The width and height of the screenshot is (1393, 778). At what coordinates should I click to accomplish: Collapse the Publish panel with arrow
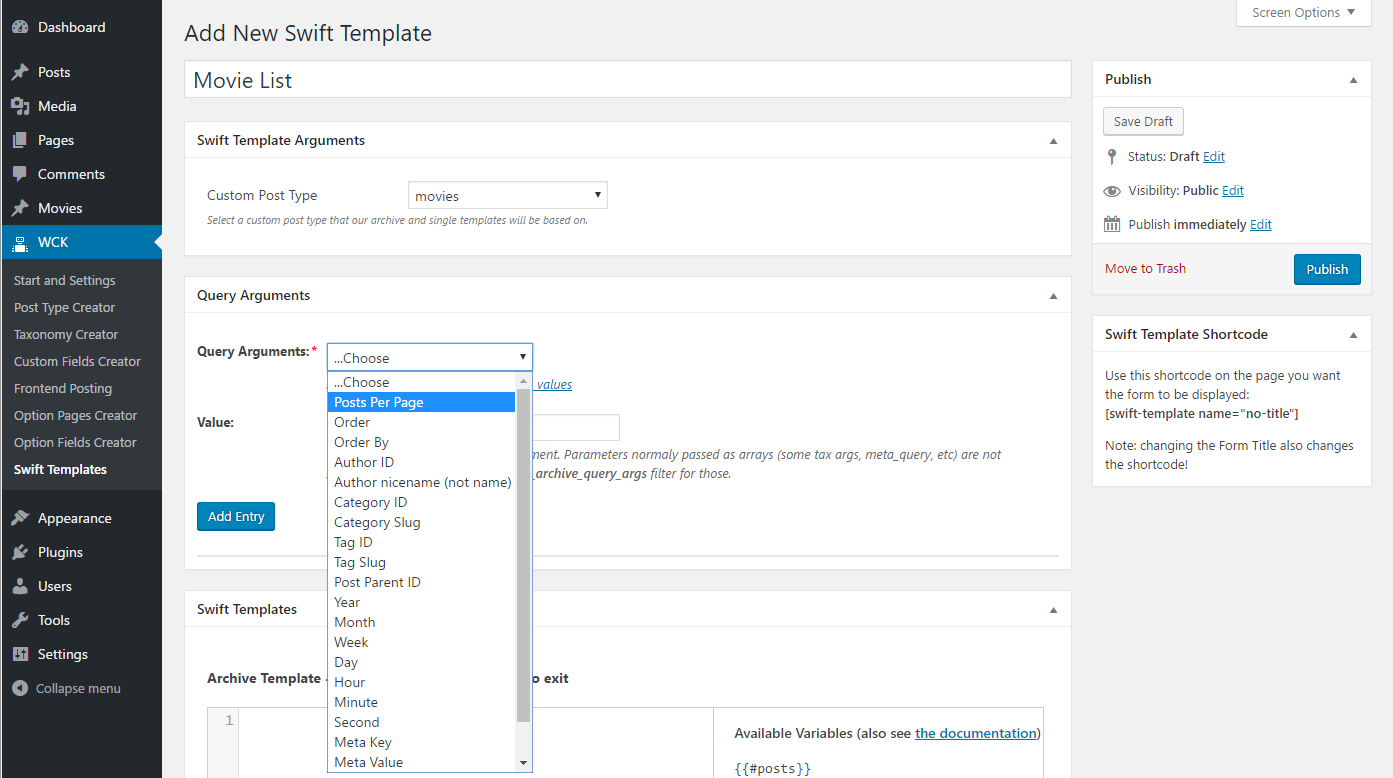1353,80
